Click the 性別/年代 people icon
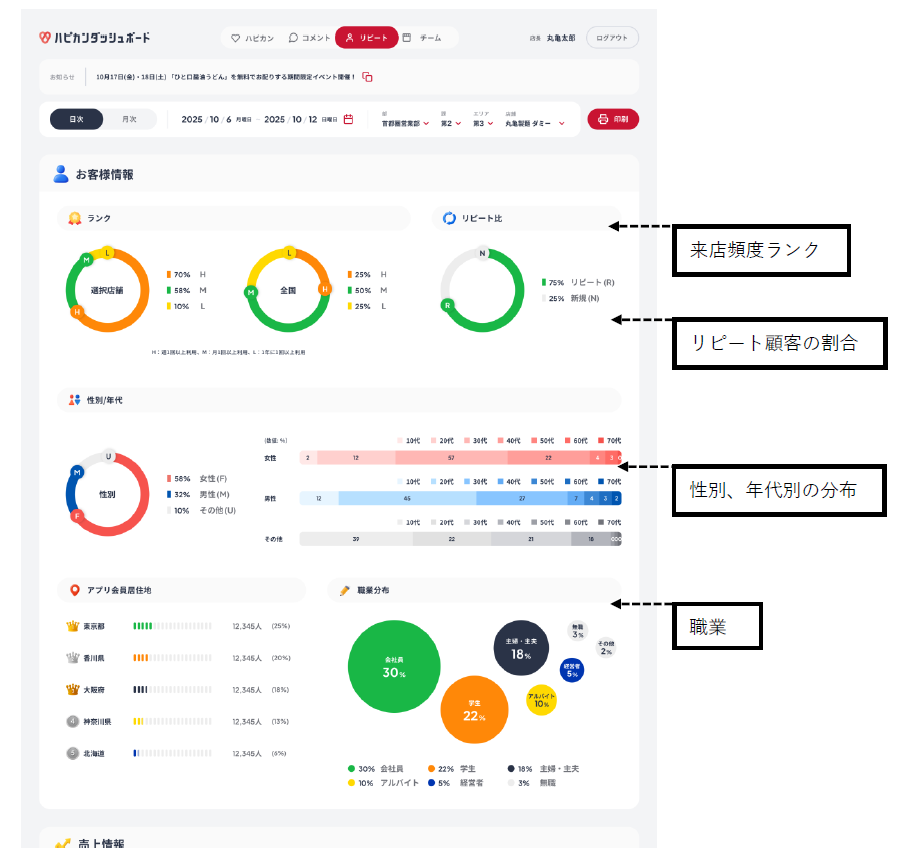908x863 pixels. [x=74, y=400]
